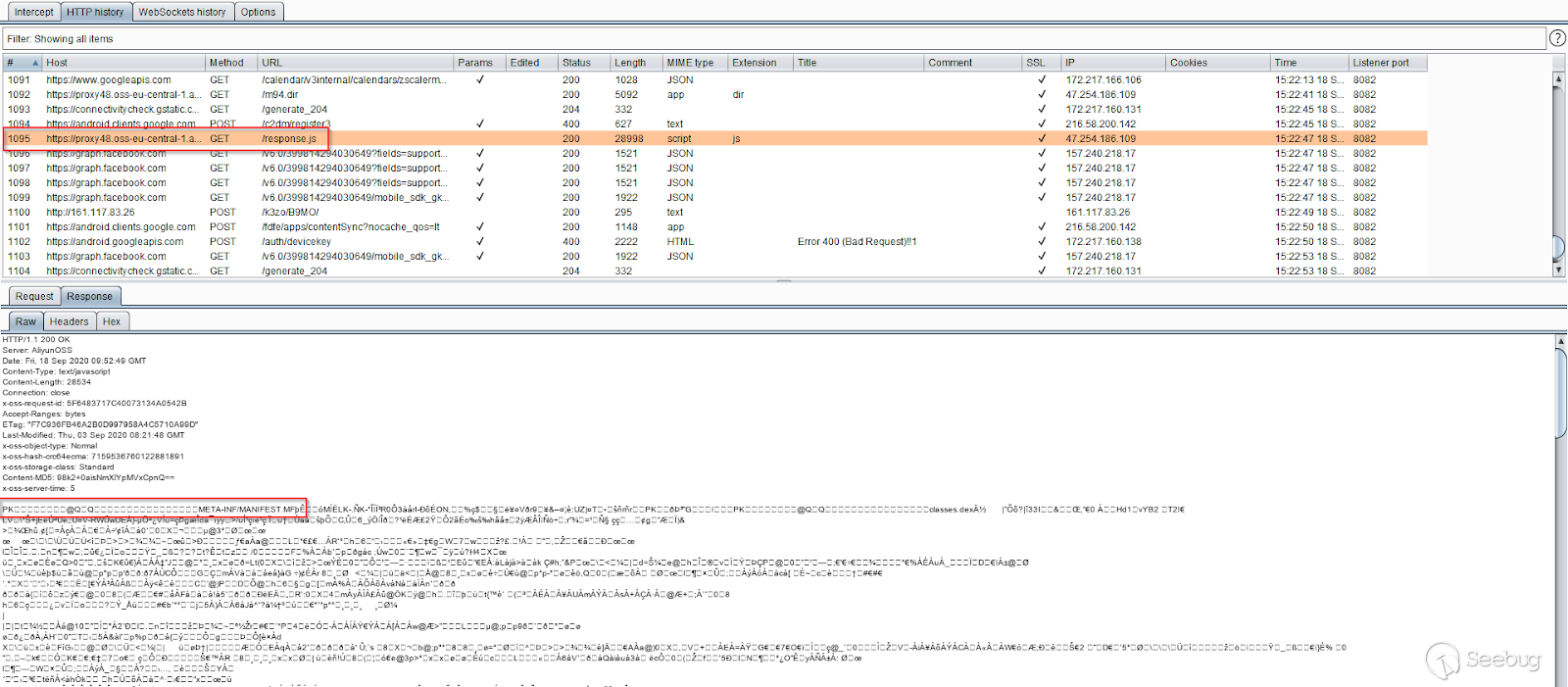Open the Options tab
Image resolution: width=1568 pixels, height=687 pixels.
pyautogui.click(x=258, y=12)
